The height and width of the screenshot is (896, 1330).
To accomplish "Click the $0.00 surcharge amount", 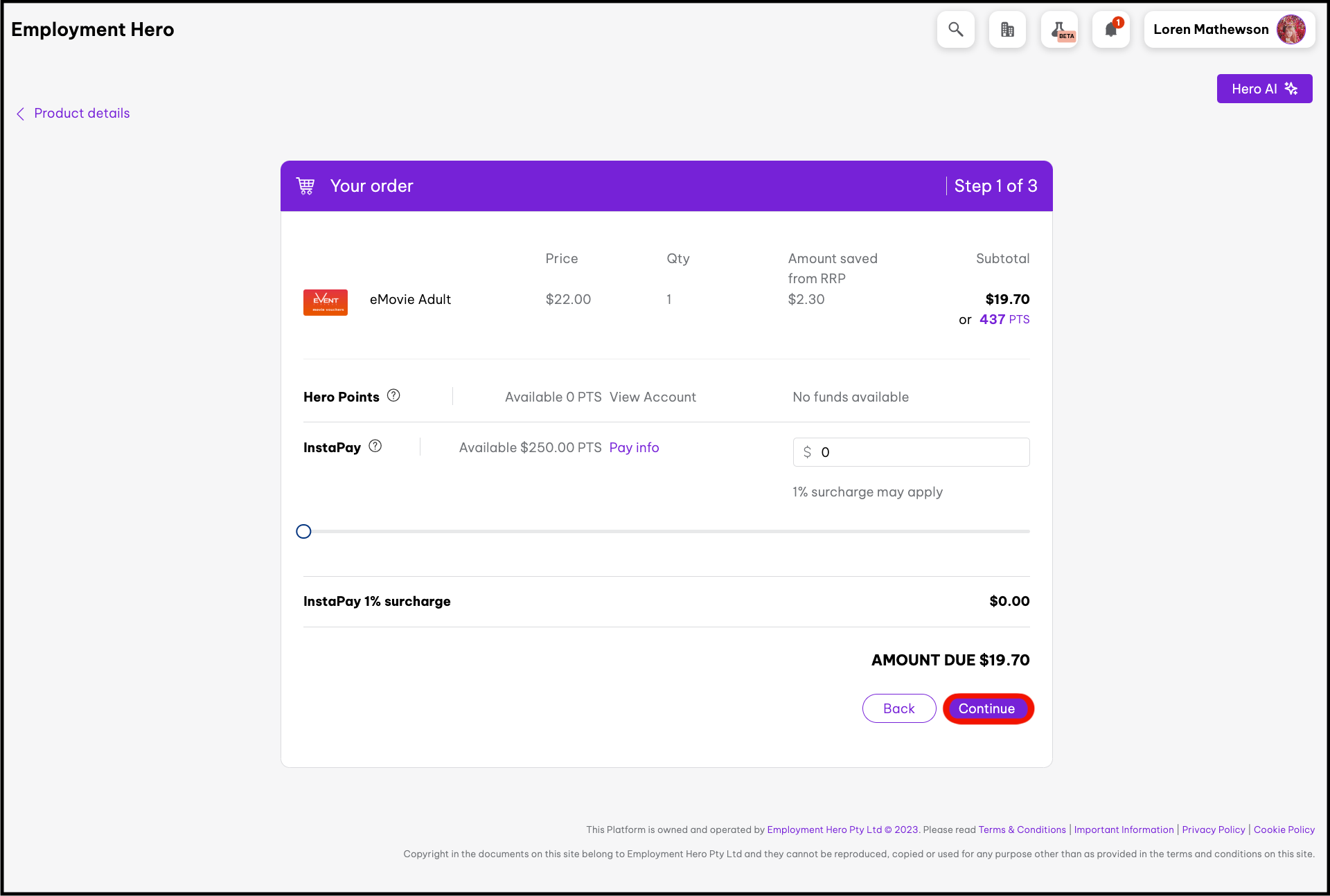I will [x=1009, y=601].
